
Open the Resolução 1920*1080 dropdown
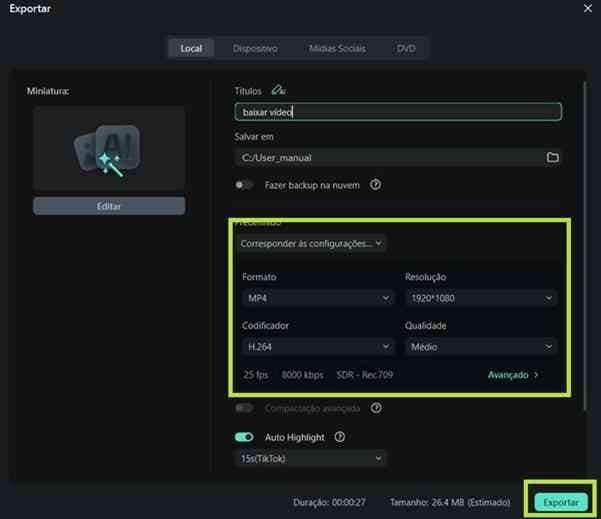481,298
